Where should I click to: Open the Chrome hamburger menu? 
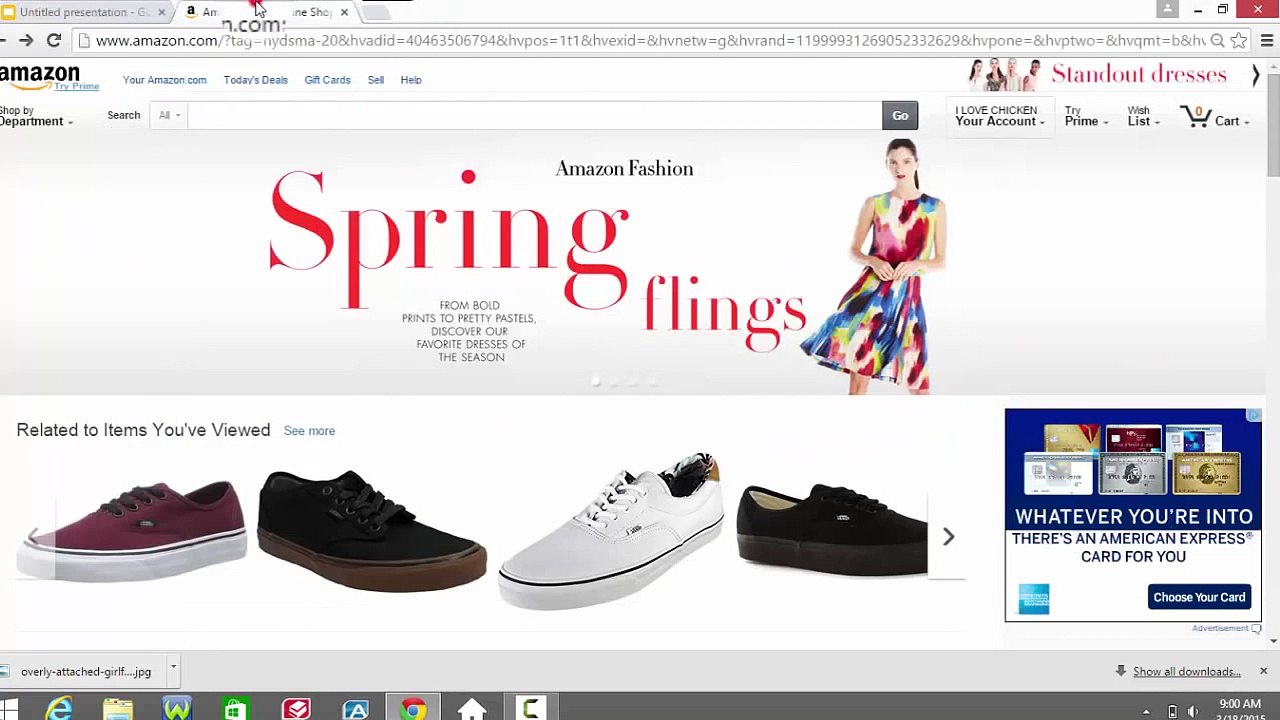tap(1267, 40)
